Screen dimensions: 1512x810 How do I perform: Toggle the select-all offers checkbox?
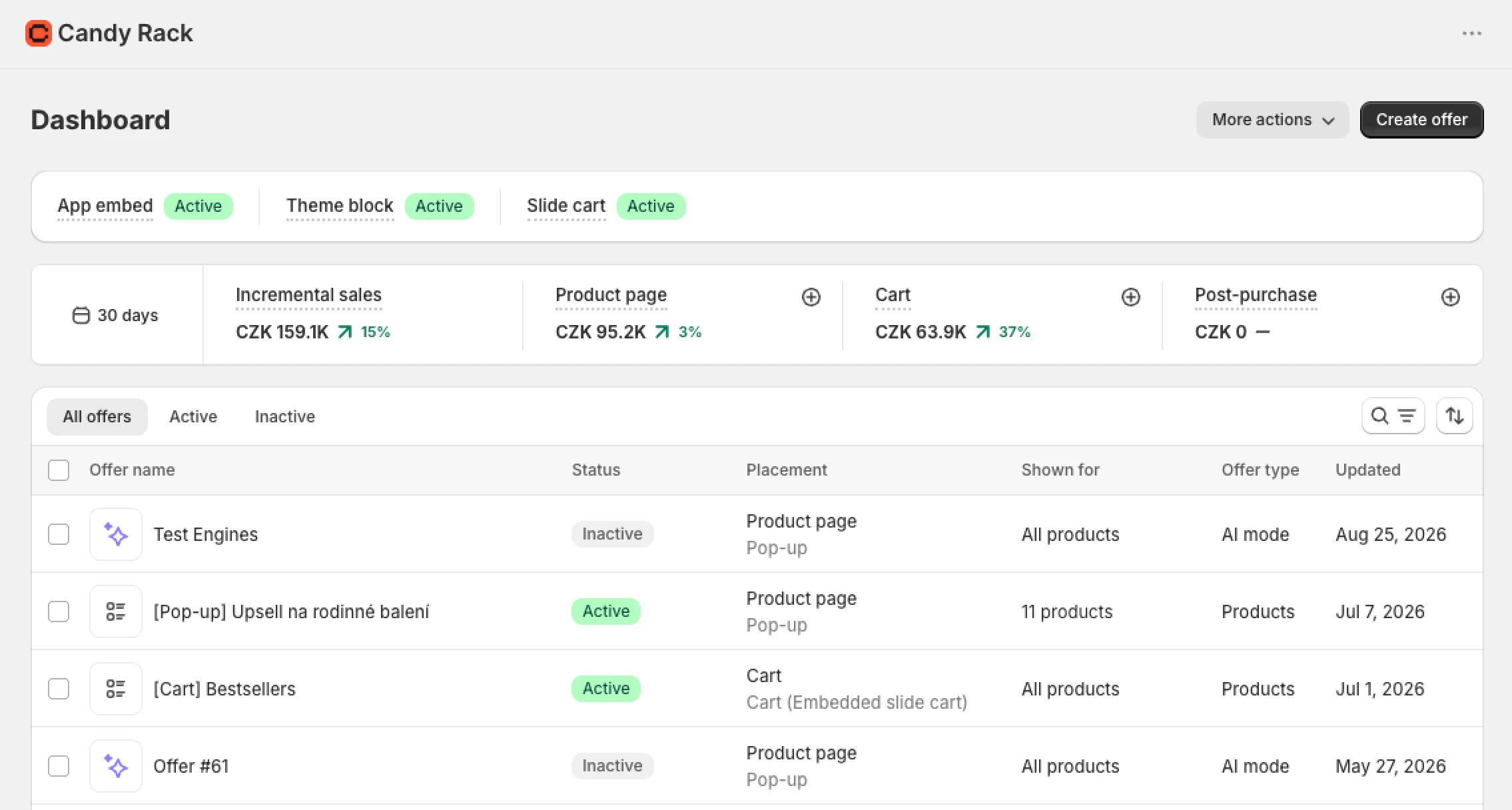59,470
